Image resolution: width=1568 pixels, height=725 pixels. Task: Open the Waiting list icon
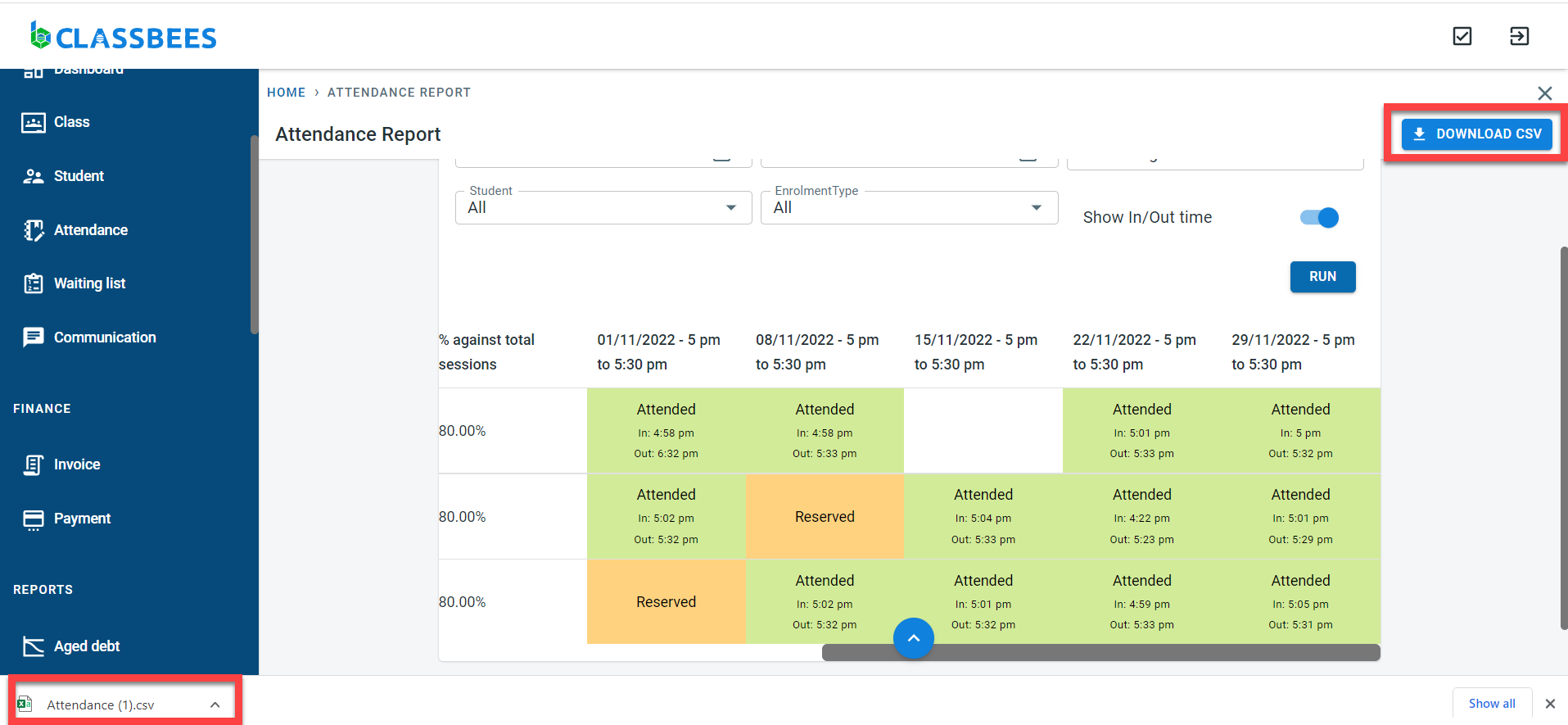pos(33,284)
